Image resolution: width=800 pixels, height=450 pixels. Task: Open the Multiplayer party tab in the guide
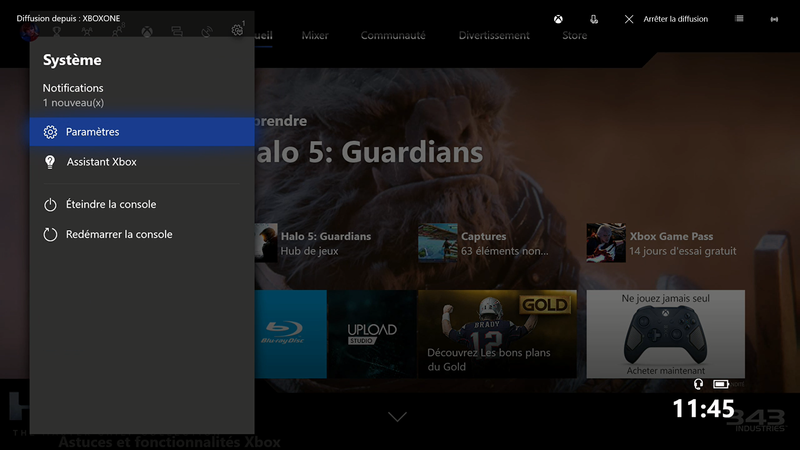point(87,32)
